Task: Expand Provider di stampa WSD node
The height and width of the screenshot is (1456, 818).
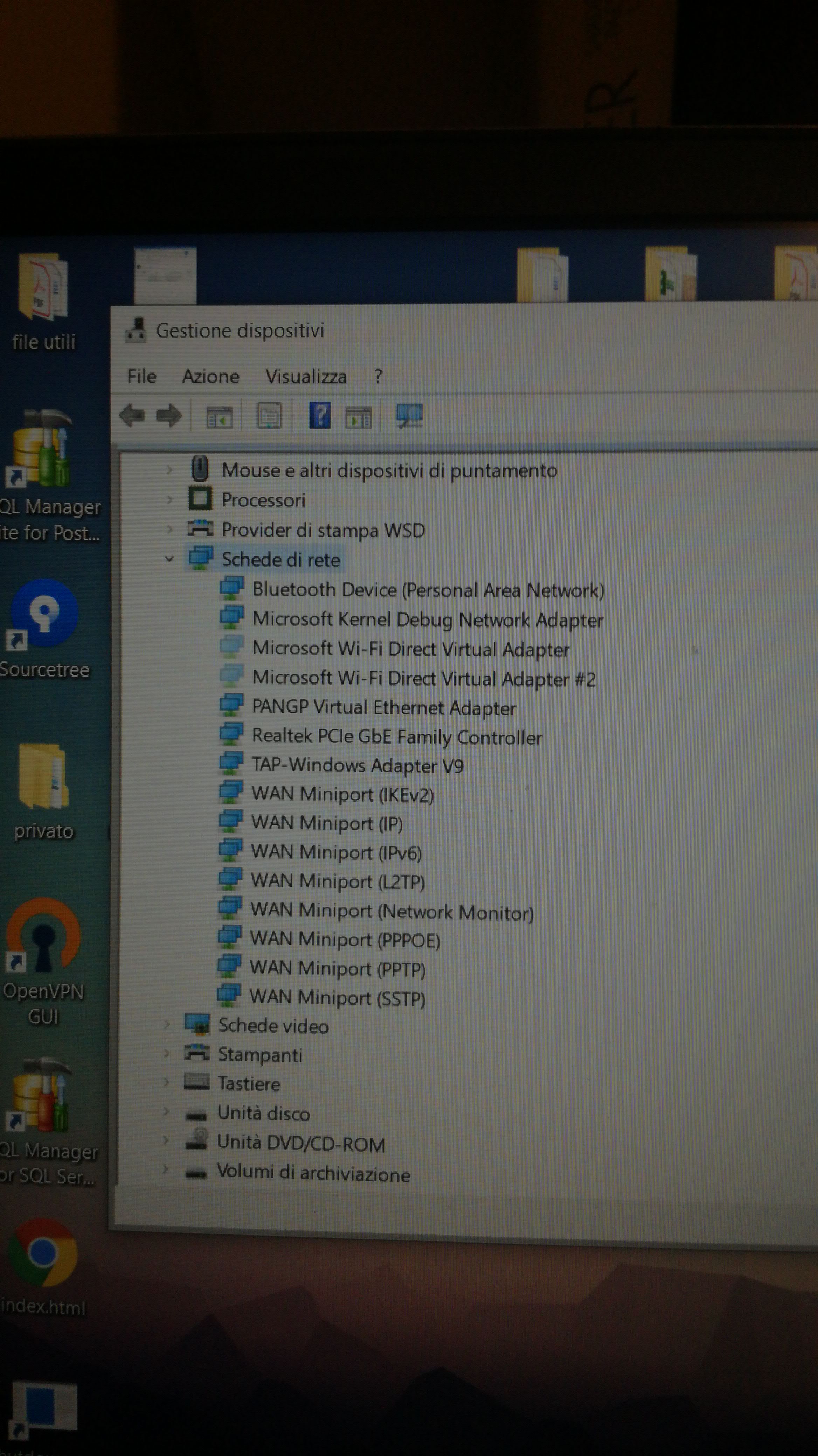Action: point(169,529)
